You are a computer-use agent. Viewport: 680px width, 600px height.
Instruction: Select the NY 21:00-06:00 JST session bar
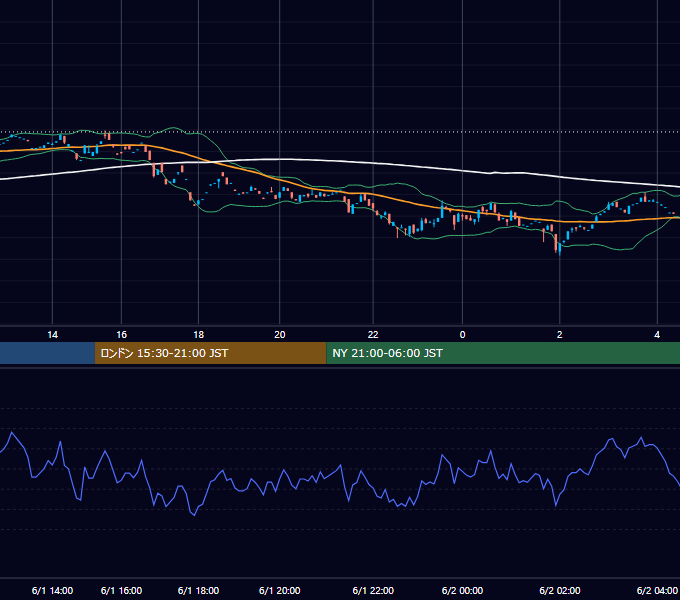click(x=503, y=353)
